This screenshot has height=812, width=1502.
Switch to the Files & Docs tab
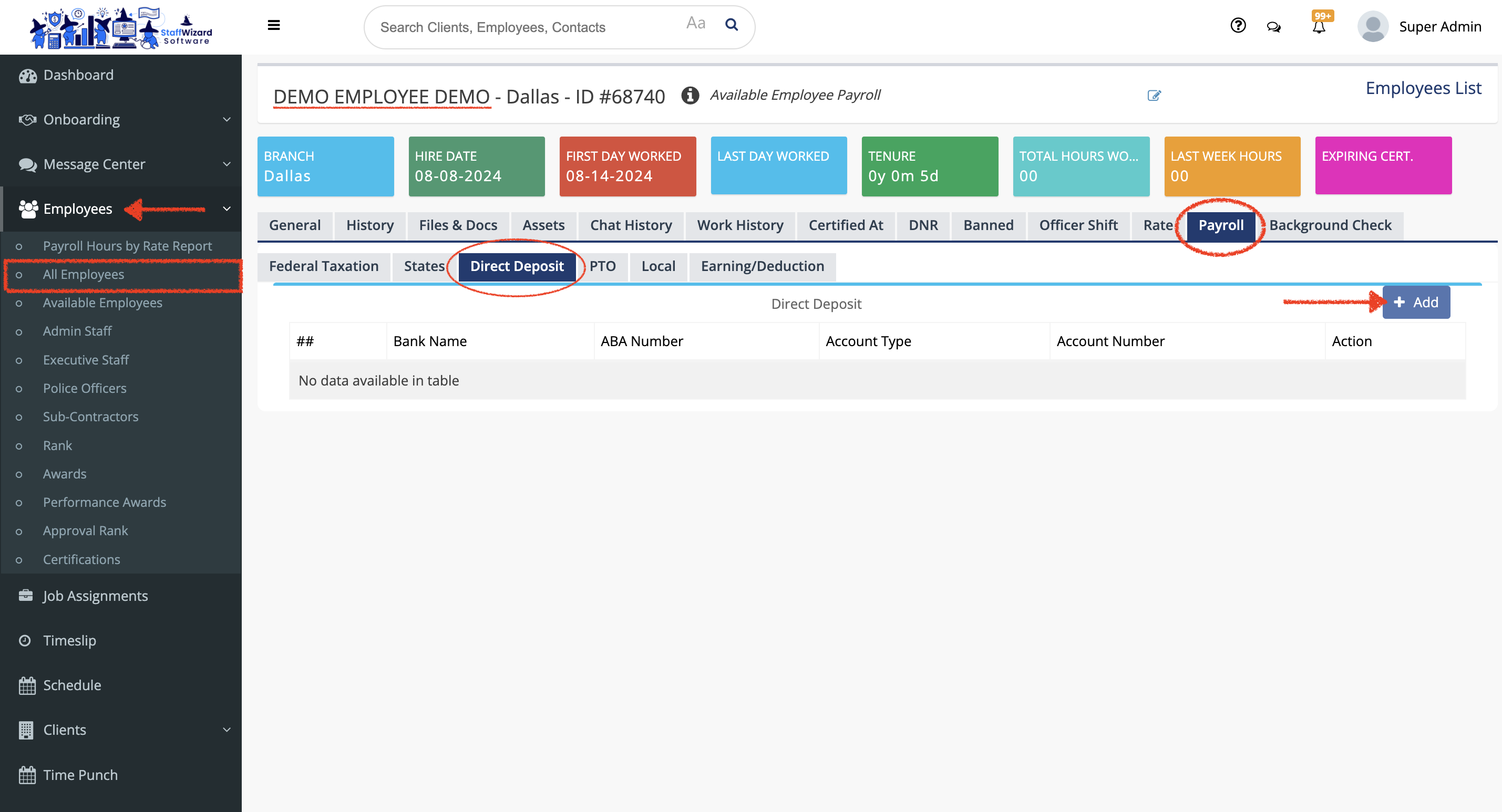458,225
